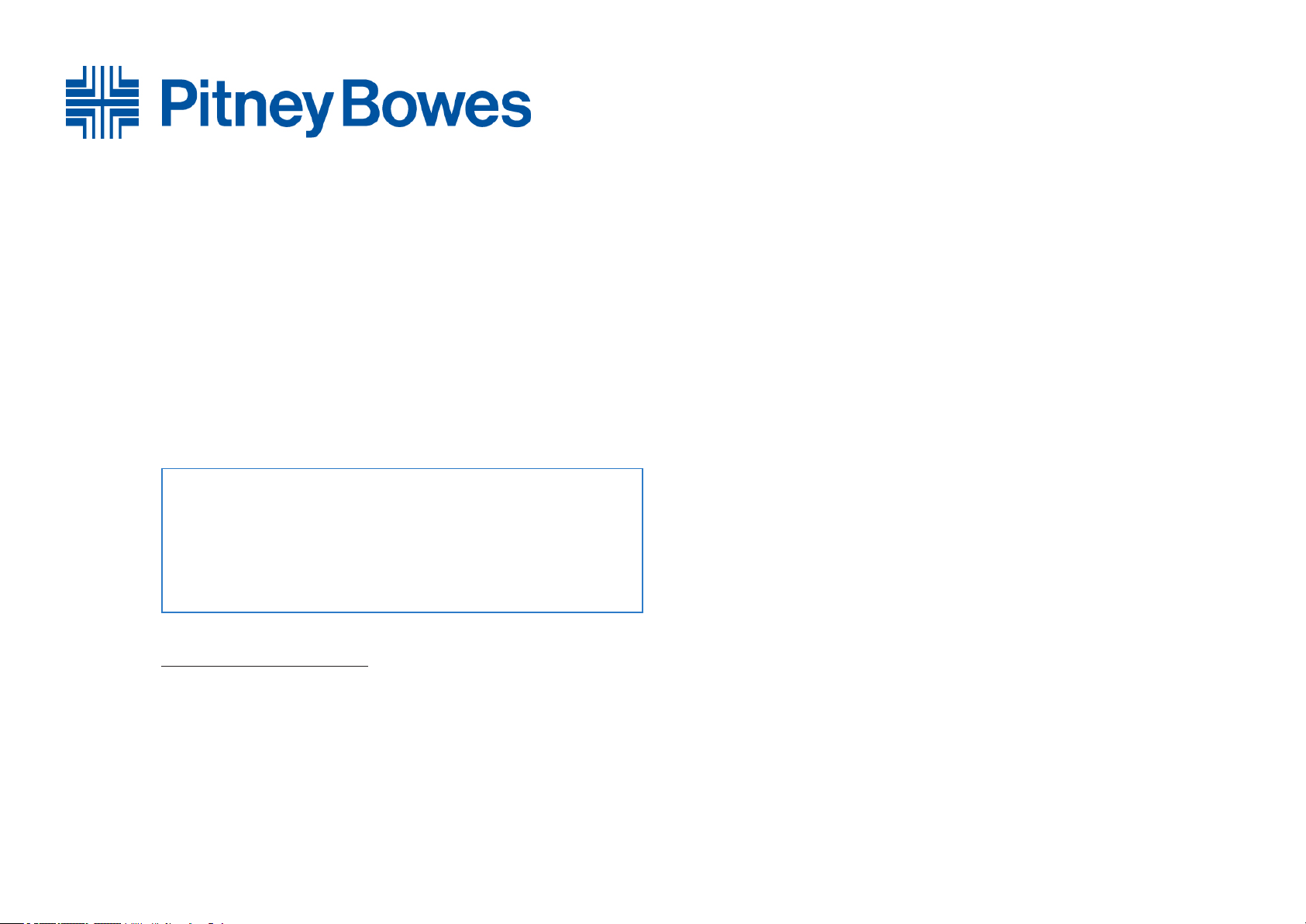1306x924 pixels.
Task: Select the letter "P" of Pitney
Action: (177, 102)
